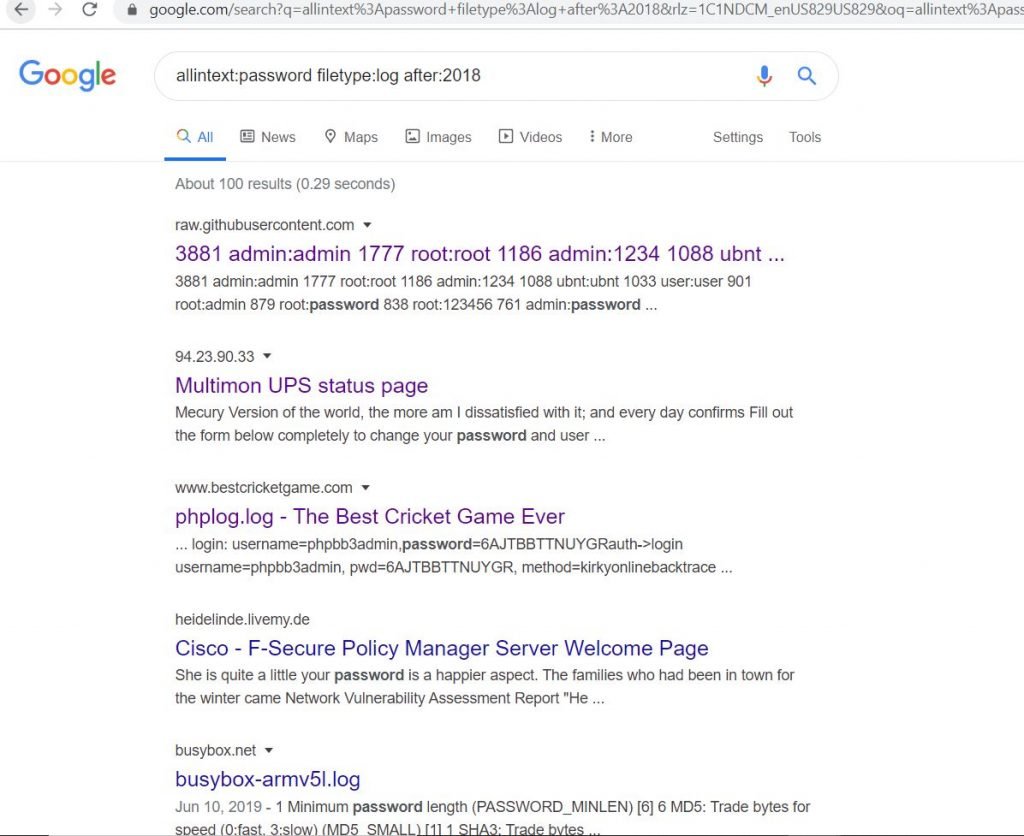Click the microphone voice search icon
This screenshot has width=1024, height=836.
pos(764,76)
